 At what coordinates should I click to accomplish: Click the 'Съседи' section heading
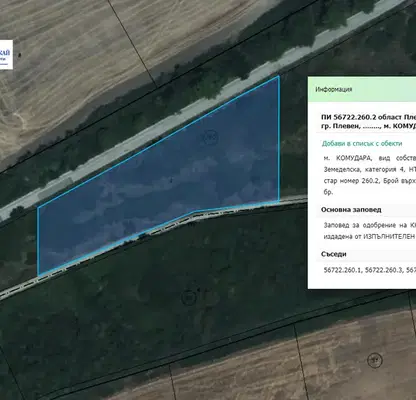(334, 254)
